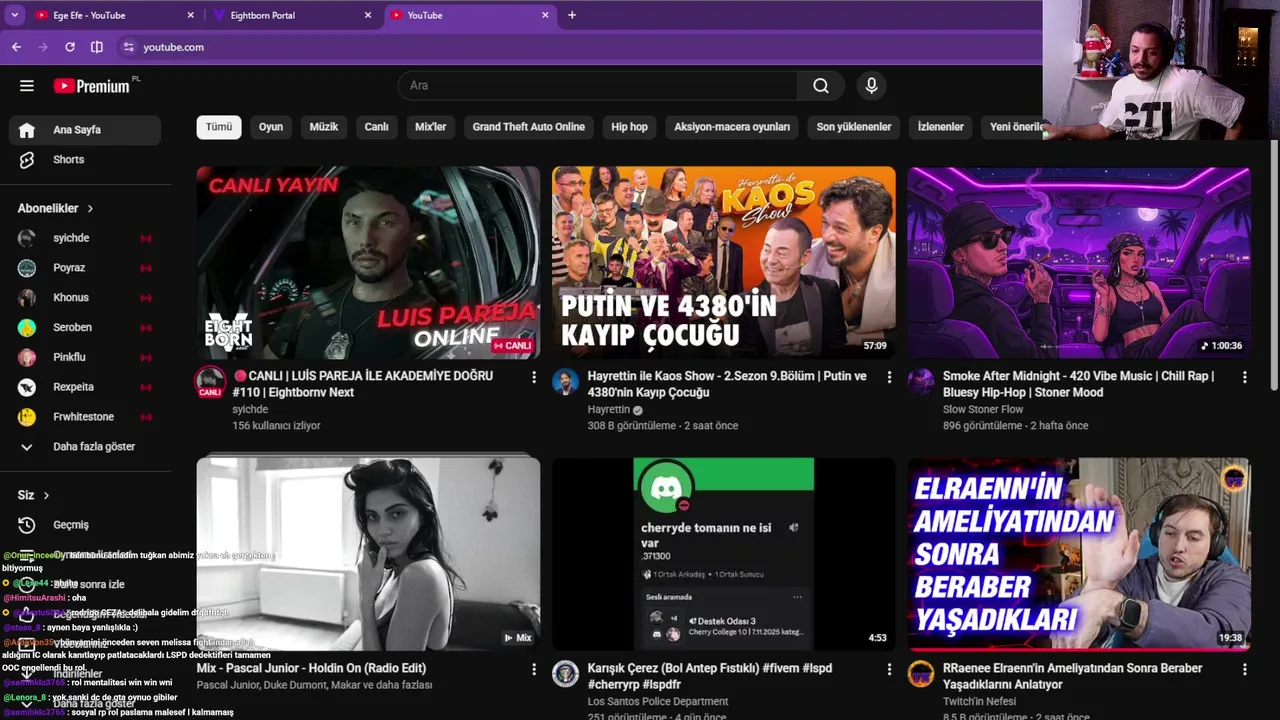The width and height of the screenshot is (1280, 720).
Task: Open site info icon in address bar
Action: (128, 47)
